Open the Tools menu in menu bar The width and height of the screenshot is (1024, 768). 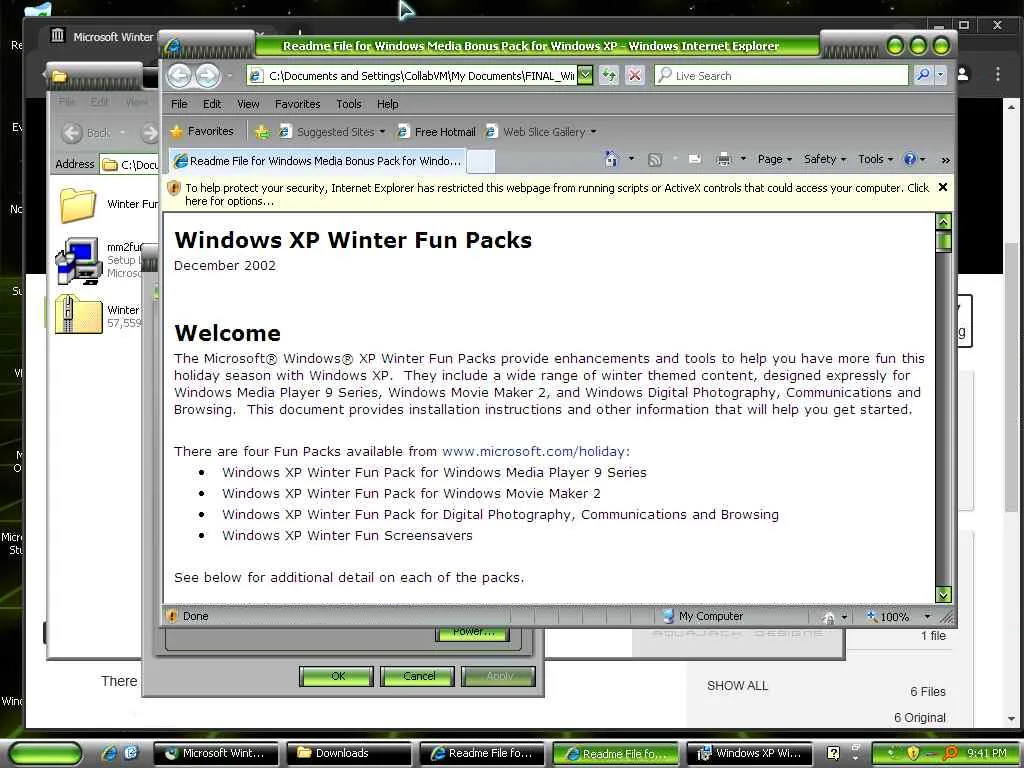[x=349, y=104]
